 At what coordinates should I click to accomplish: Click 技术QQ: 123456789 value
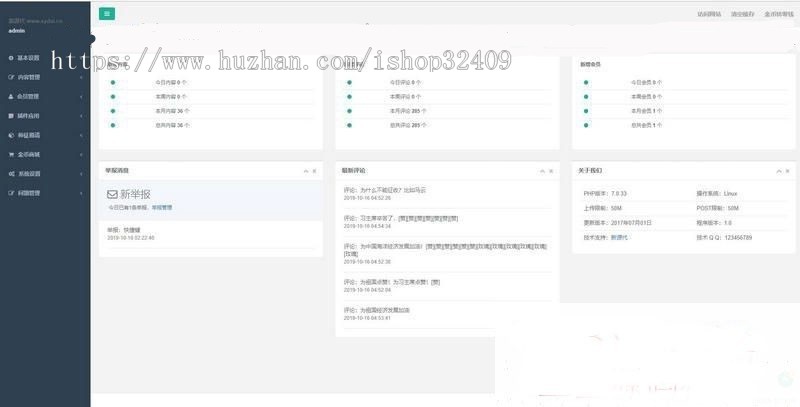point(724,238)
